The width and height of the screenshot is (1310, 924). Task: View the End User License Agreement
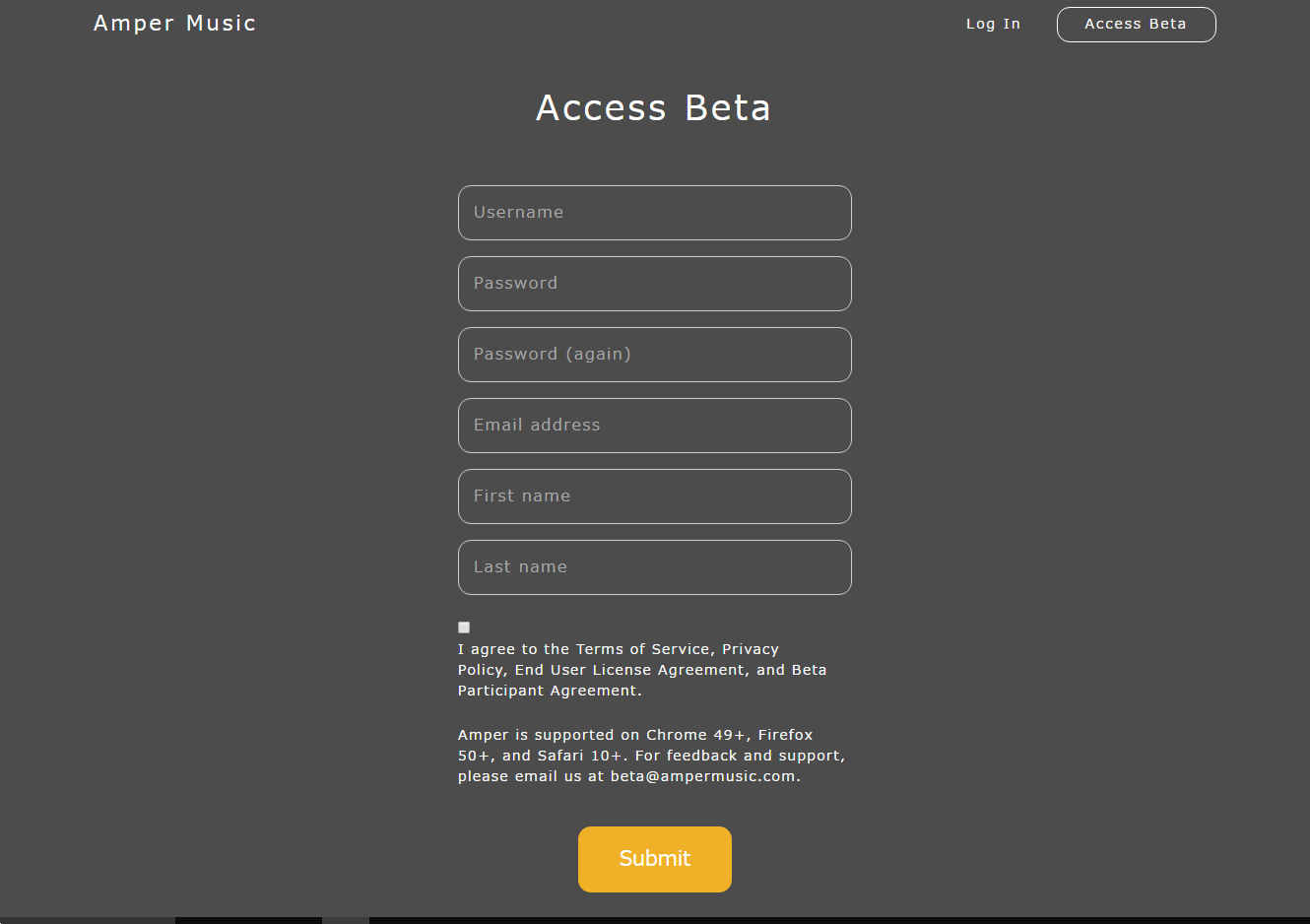630,670
